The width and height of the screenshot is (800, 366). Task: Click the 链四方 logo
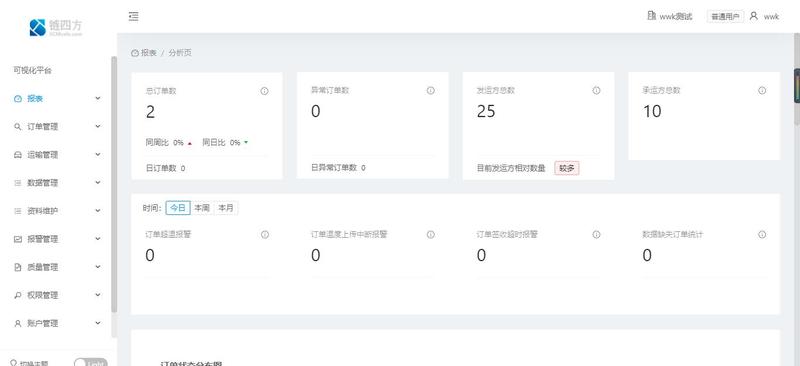pyautogui.click(x=56, y=27)
